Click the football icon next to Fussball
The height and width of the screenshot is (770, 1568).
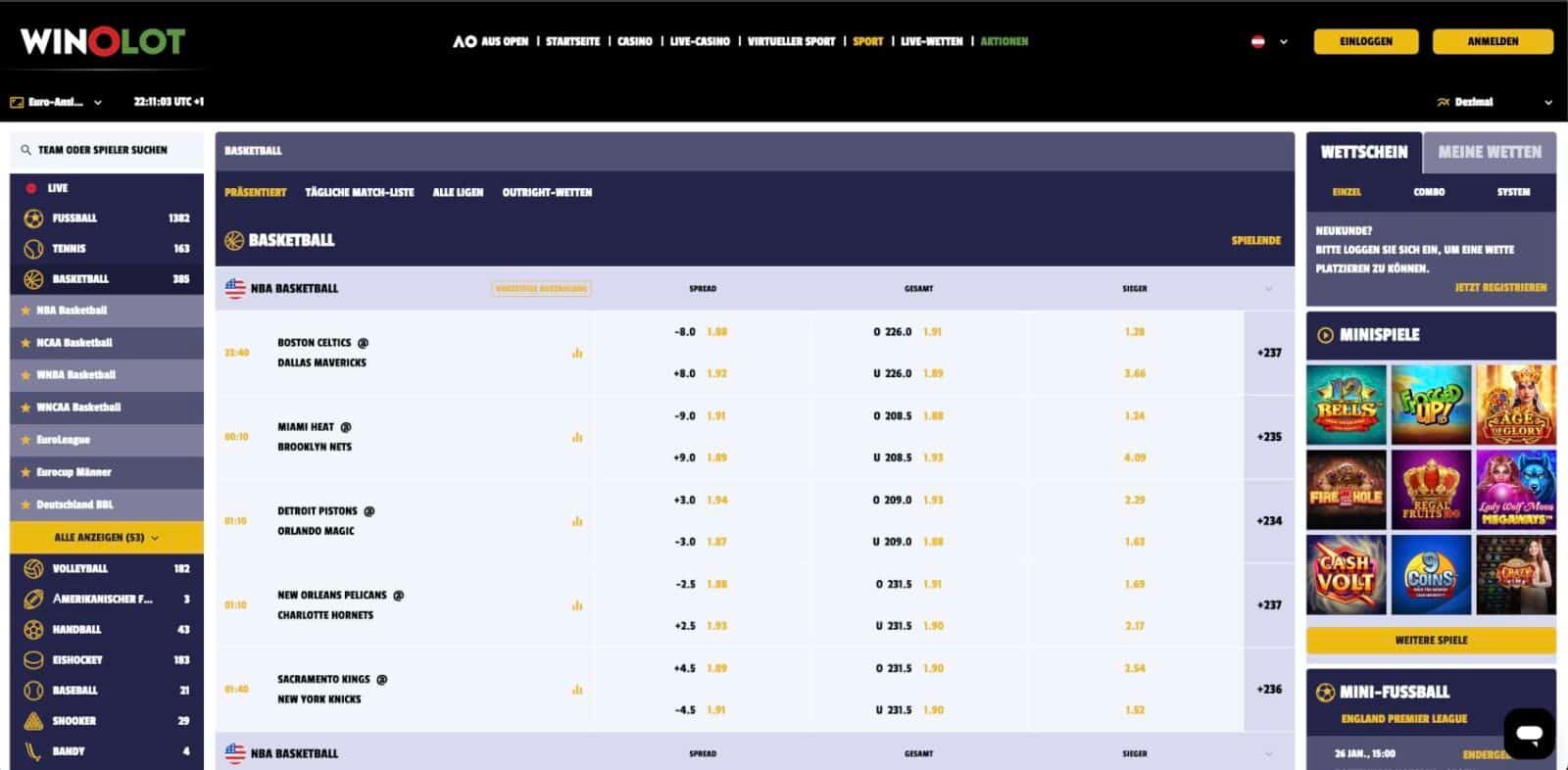[33, 218]
